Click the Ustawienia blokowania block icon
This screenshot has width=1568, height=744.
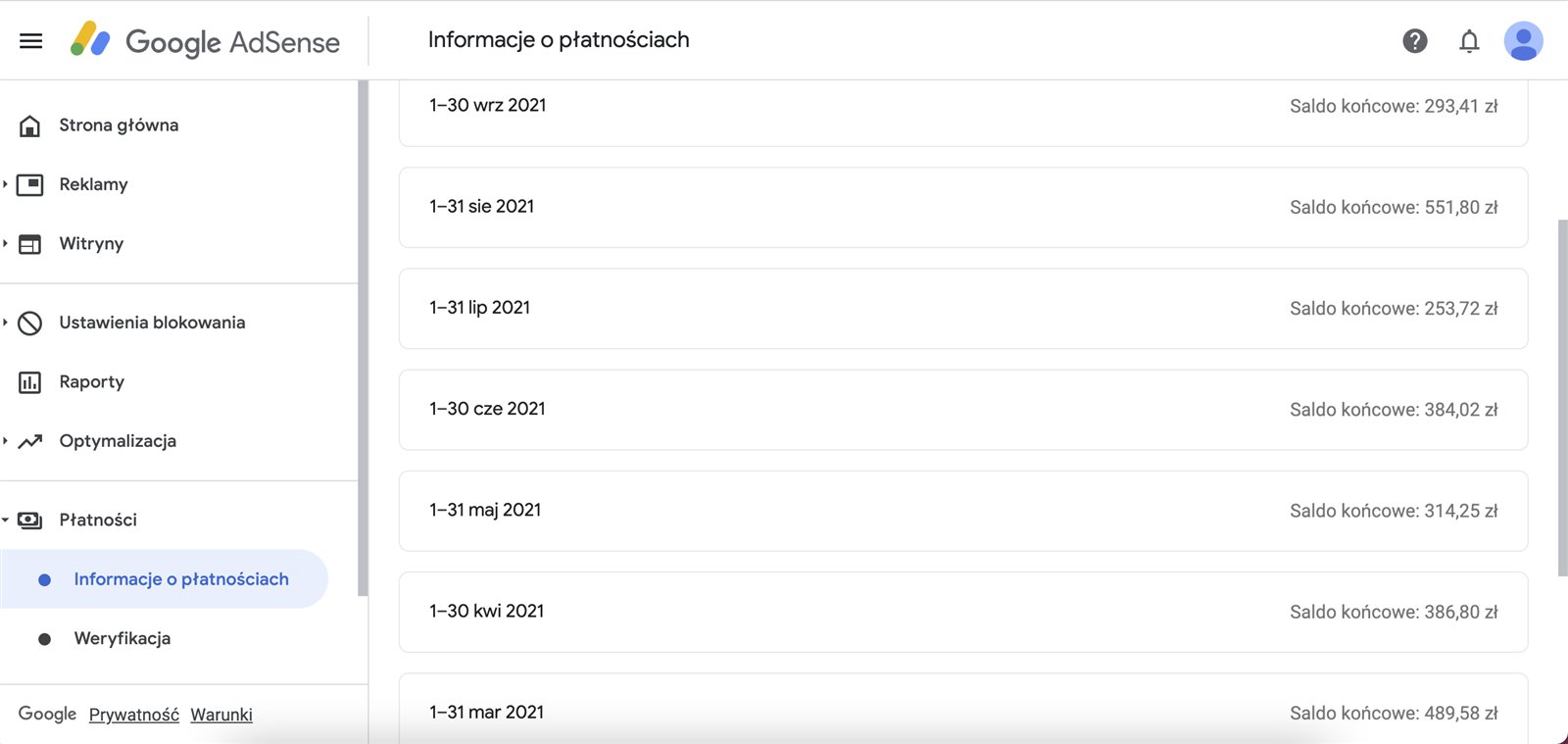[x=30, y=322]
